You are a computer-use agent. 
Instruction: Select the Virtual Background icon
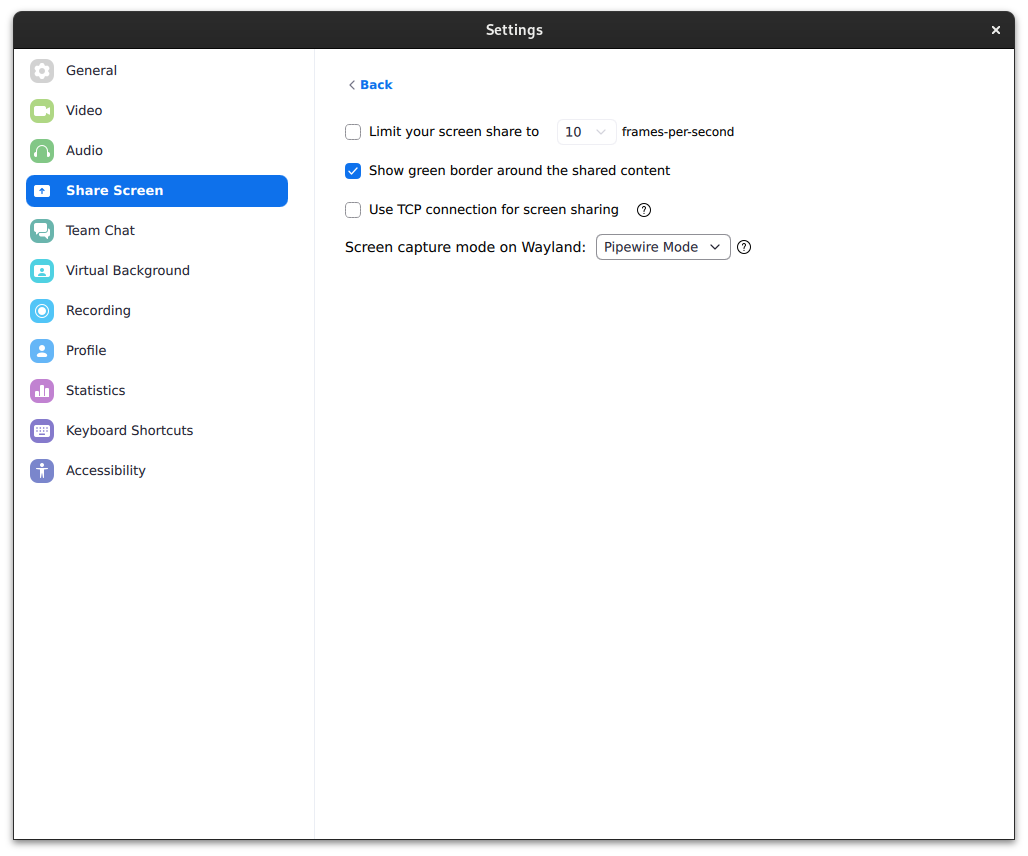coord(42,271)
